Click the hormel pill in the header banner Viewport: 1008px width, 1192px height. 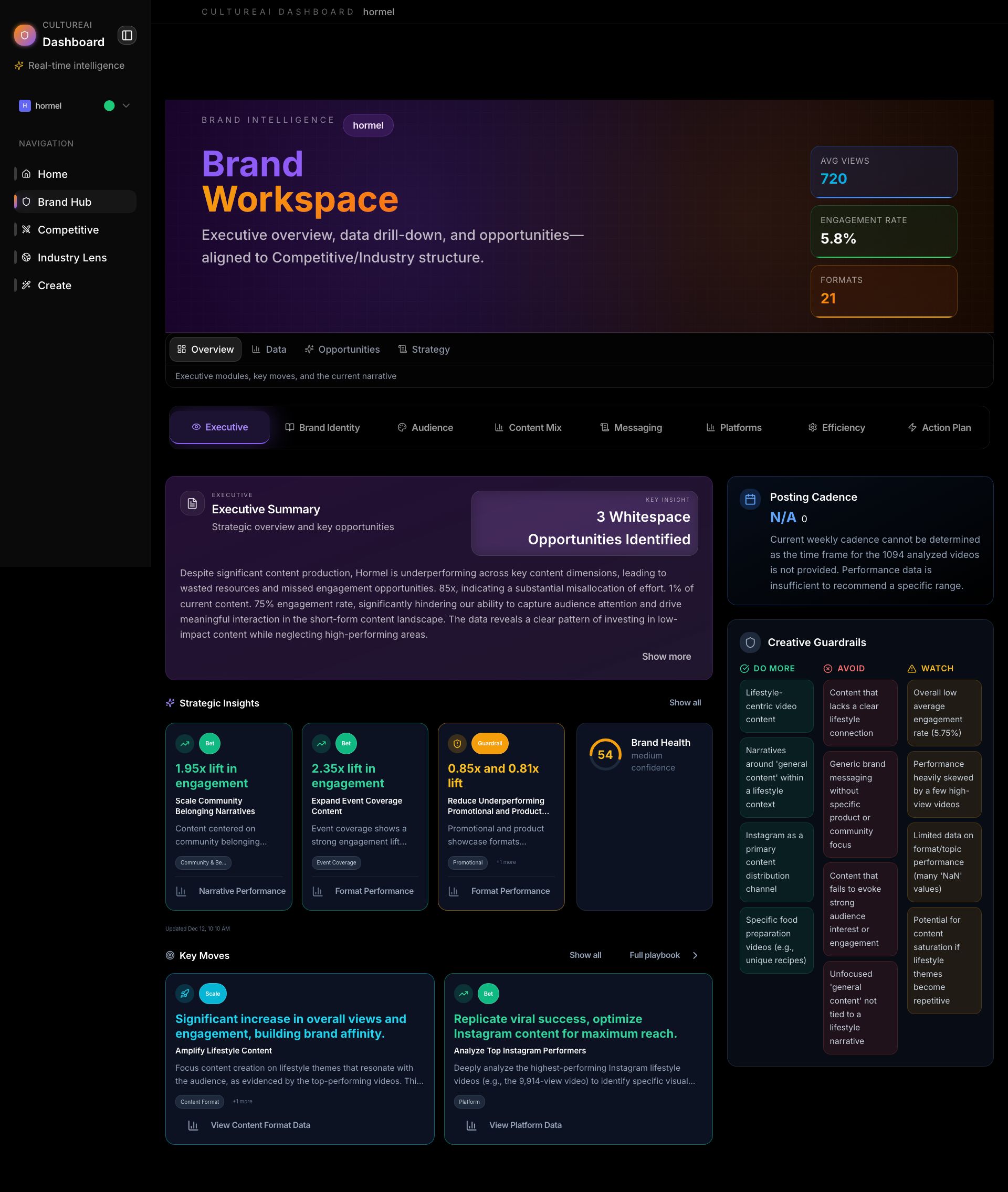[368, 125]
